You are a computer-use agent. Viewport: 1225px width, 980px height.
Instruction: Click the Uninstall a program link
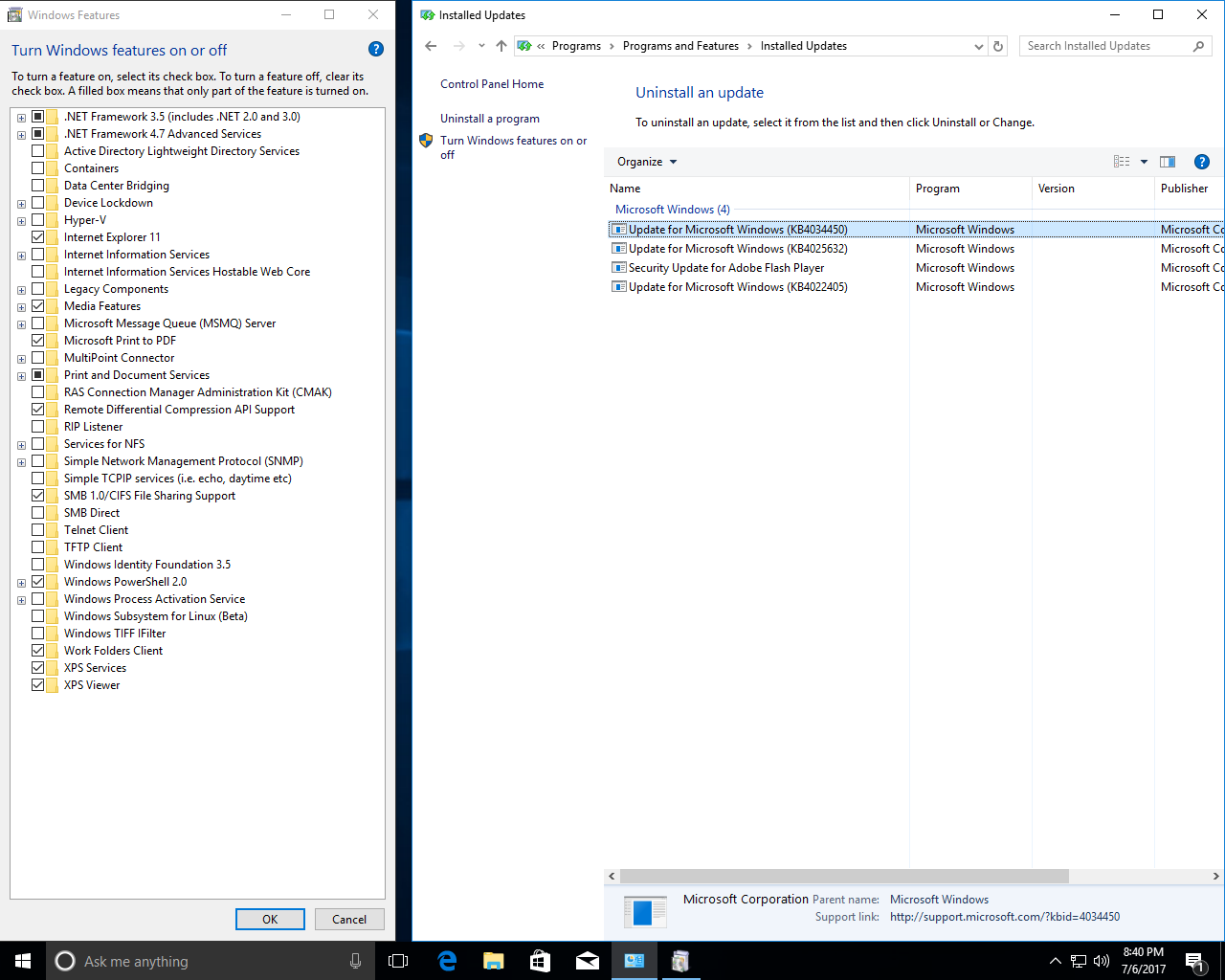tap(490, 119)
